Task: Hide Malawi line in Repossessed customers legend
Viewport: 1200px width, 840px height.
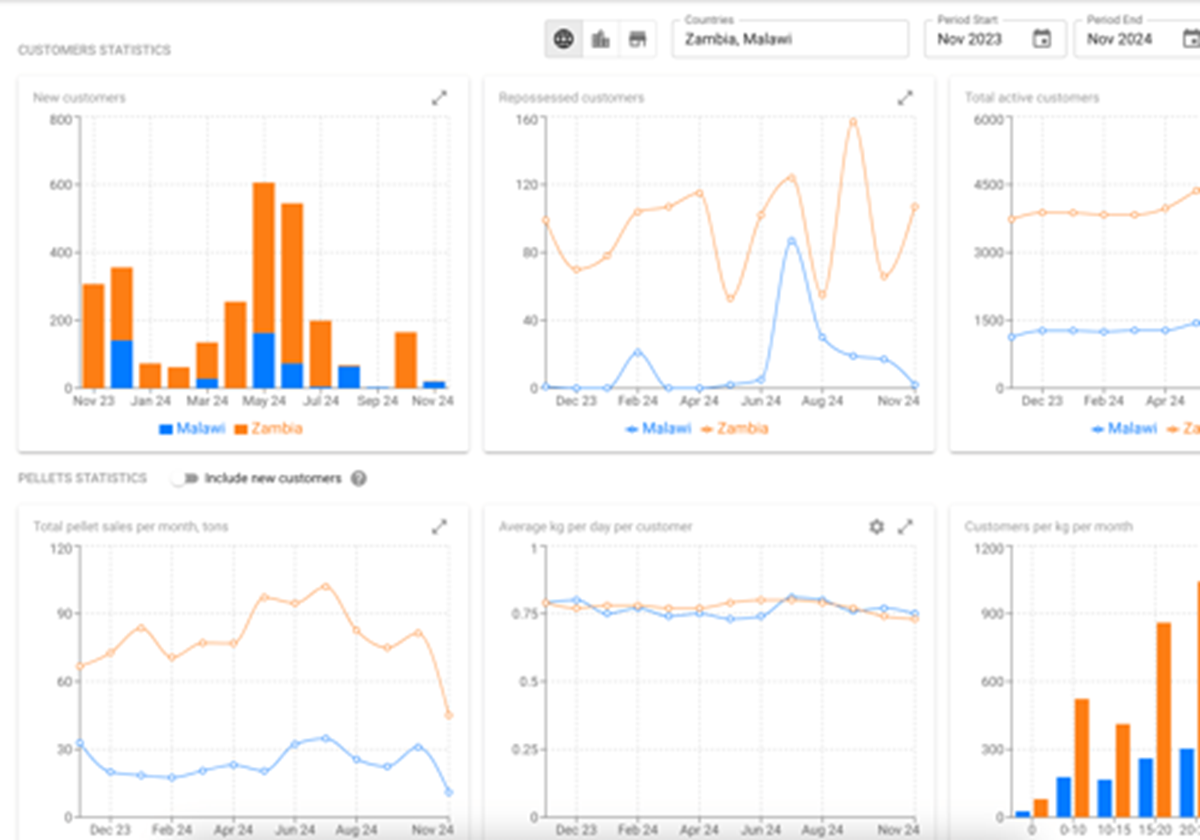Action: [x=658, y=428]
